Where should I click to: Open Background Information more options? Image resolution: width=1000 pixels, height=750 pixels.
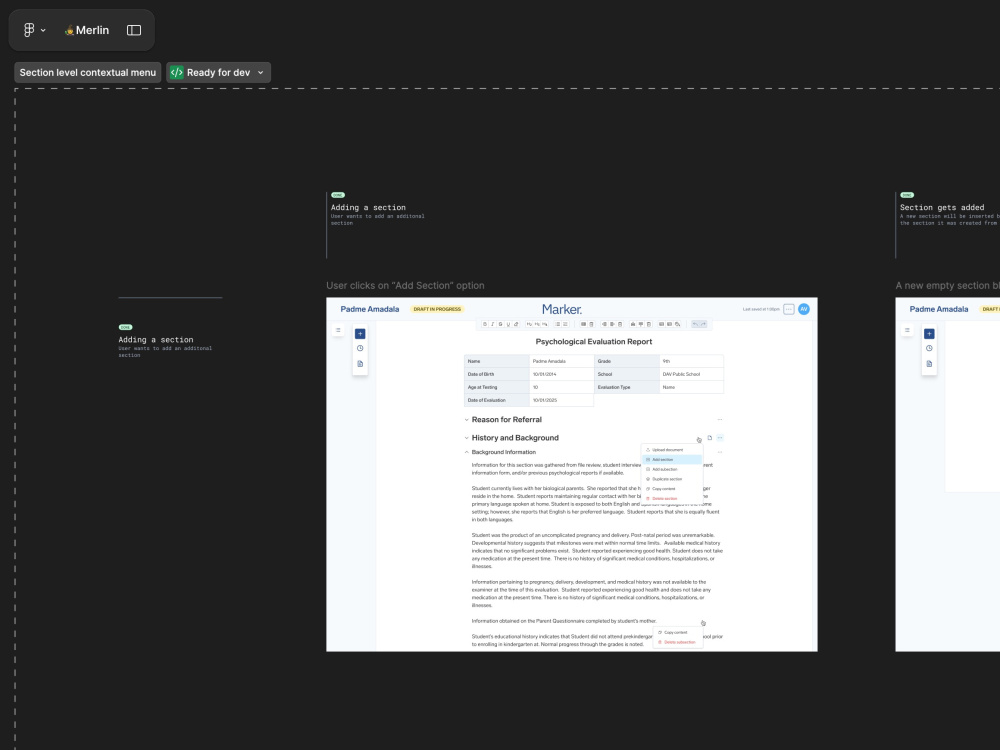pyautogui.click(x=719, y=452)
